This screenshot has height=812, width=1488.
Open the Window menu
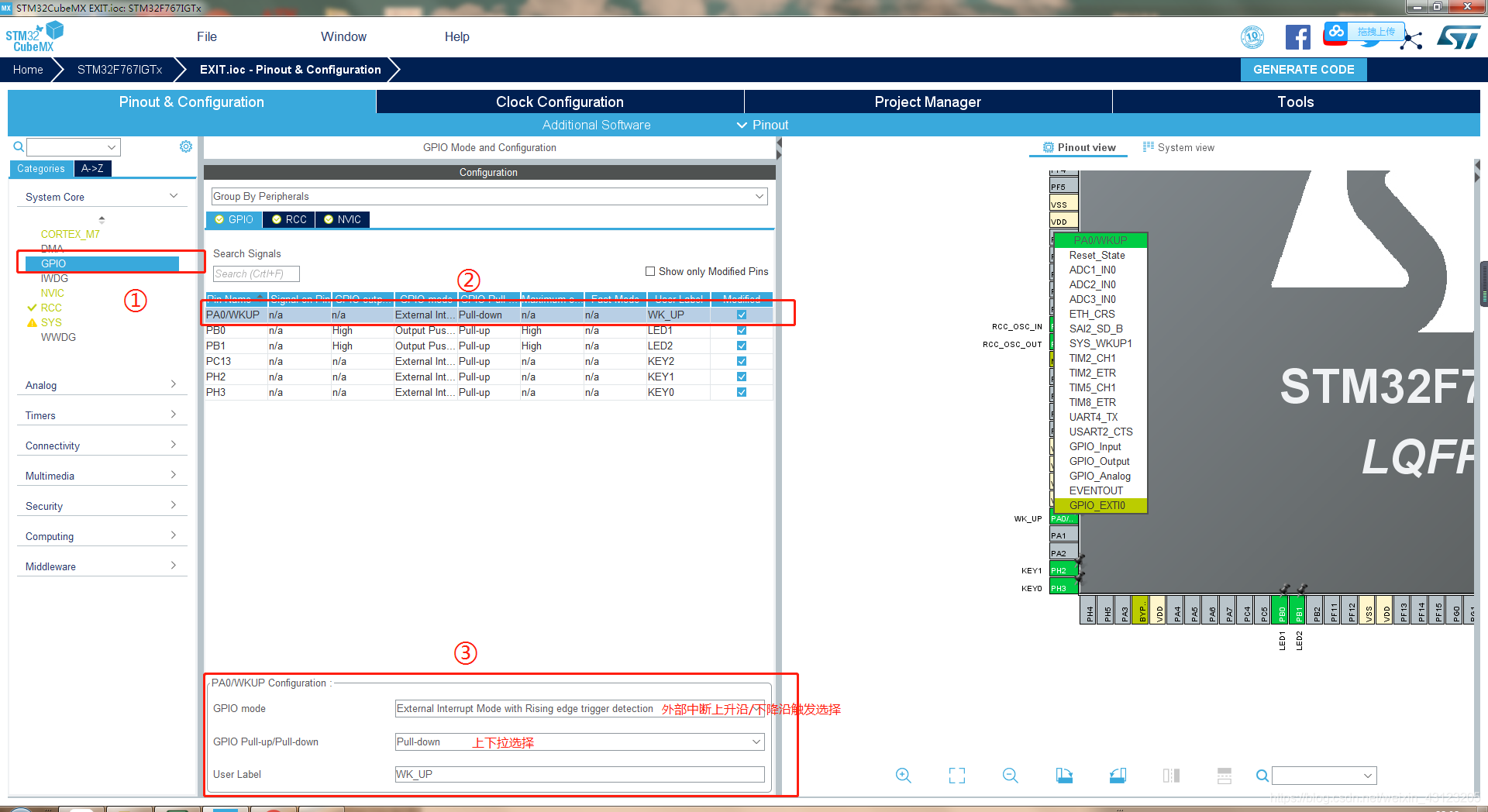tap(343, 36)
